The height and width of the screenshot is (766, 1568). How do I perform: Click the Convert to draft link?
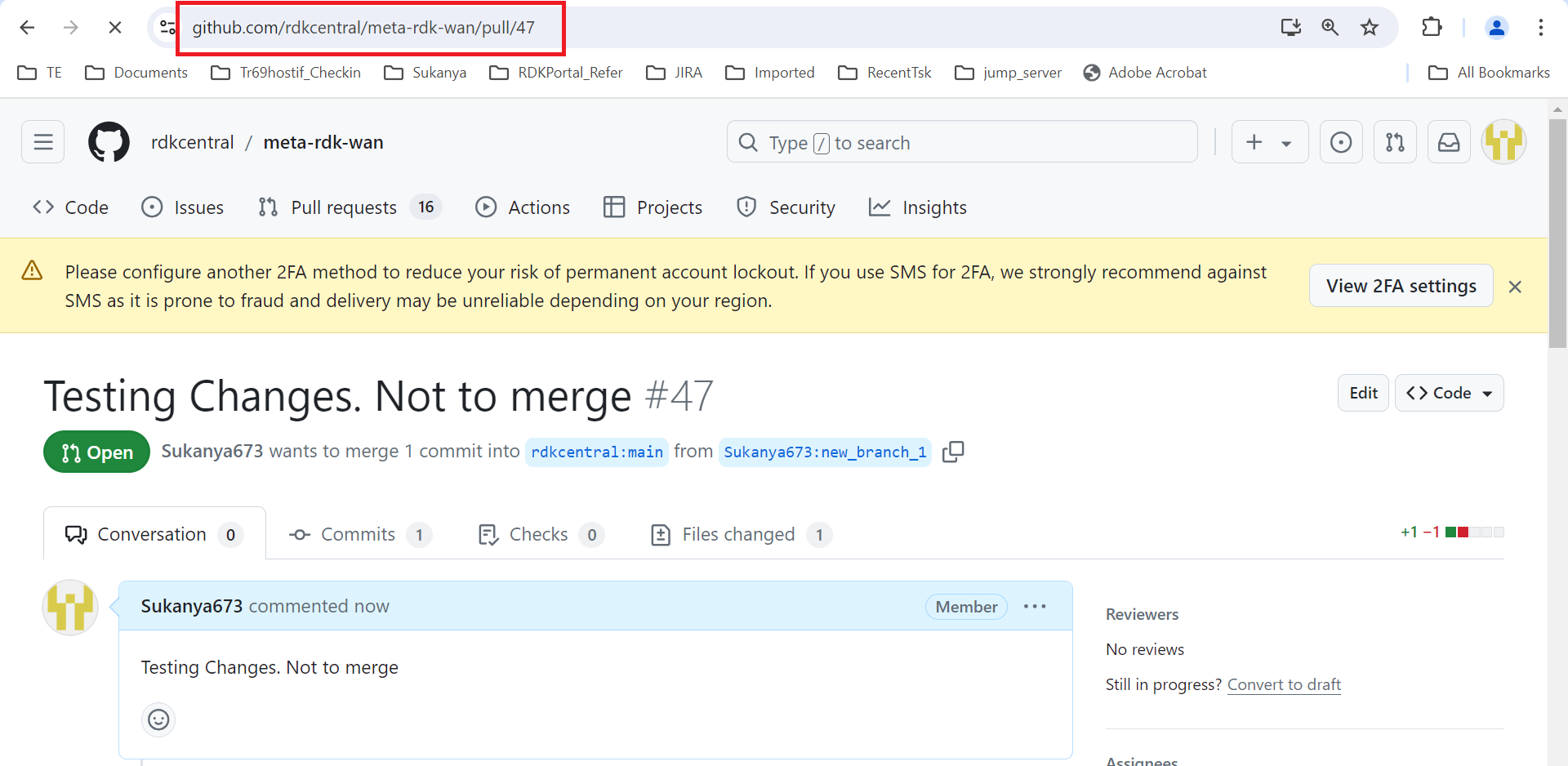click(1284, 684)
